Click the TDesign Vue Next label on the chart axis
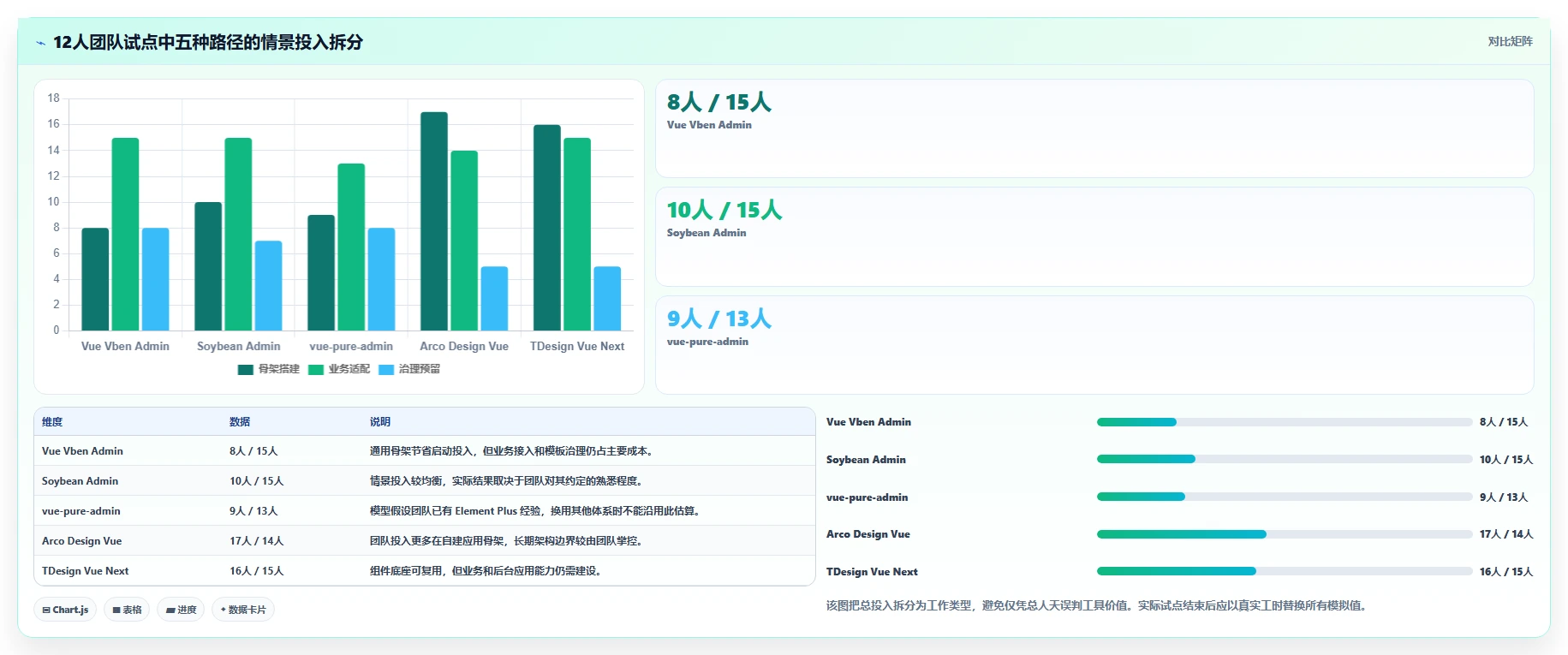1568x655 pixels. pyautogui.click(x=577, y=347)
